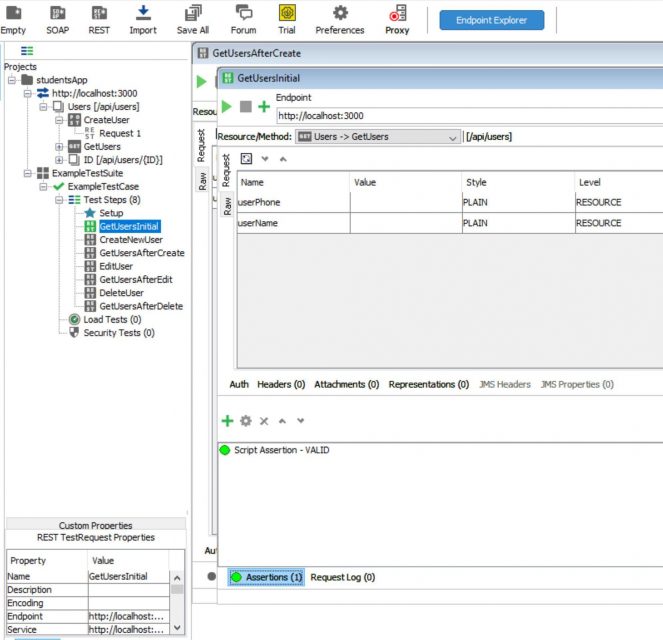Collapse the Users [/api/users] resource
Screen dimensions: 663x640
43,107
